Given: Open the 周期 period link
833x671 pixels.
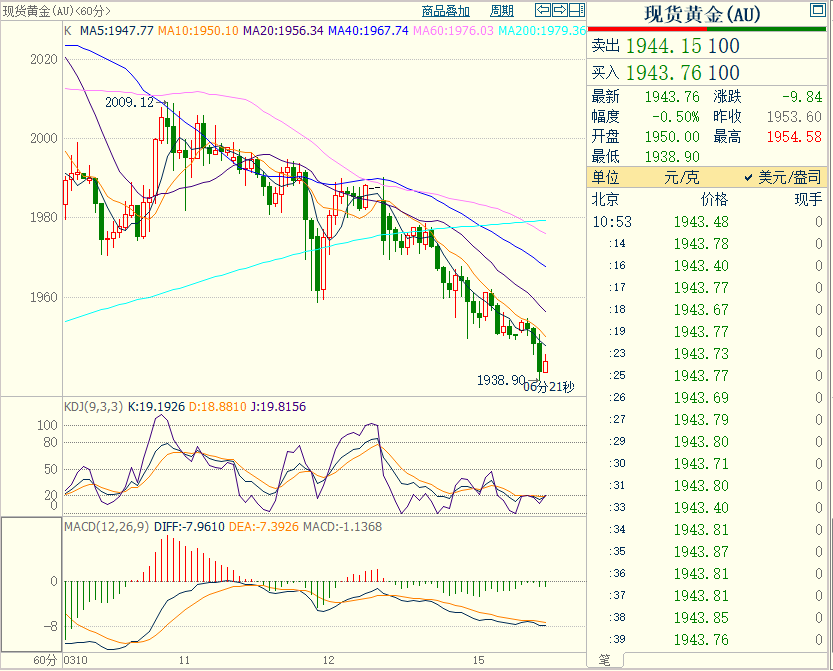Looking at the screenshot, I should coord(502,11).
